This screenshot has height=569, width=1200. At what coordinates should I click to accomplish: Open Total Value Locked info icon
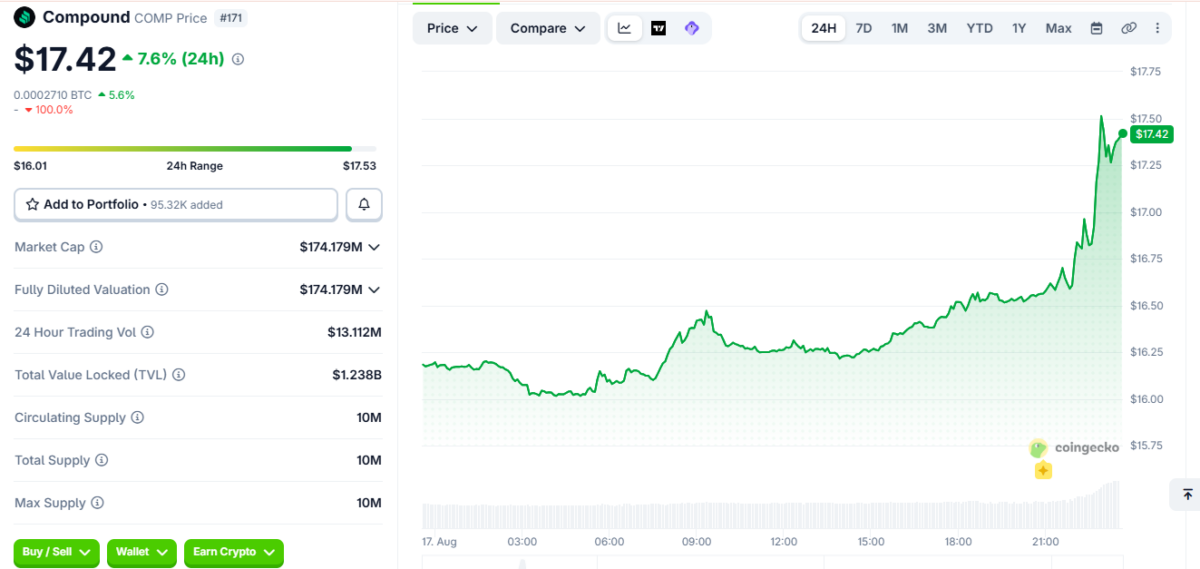point(178,375)
